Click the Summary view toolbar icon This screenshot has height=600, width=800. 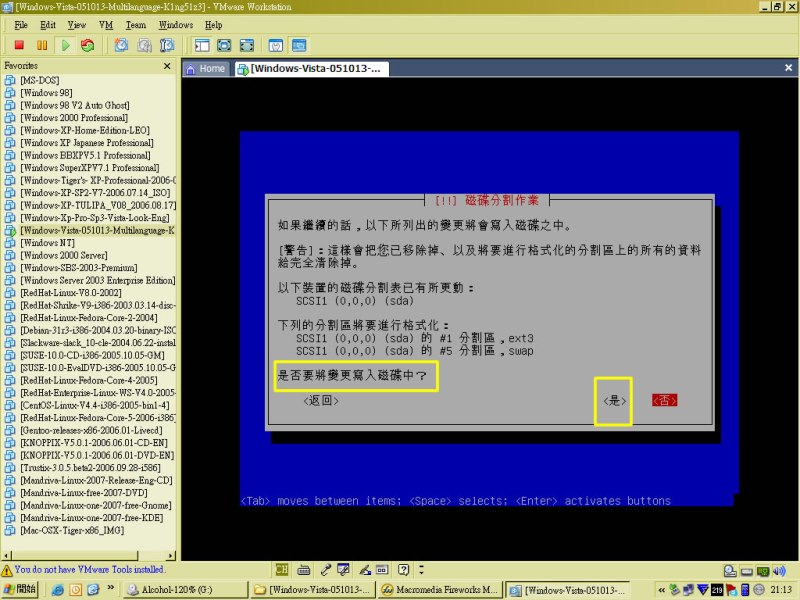coord(276,45)
